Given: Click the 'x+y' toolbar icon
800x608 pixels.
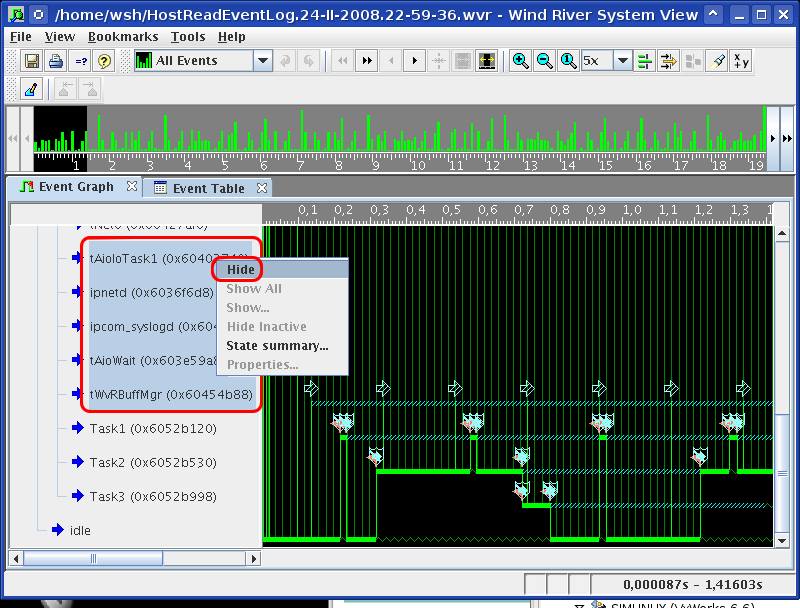Looking at the screenshot, I should (741, 61).
